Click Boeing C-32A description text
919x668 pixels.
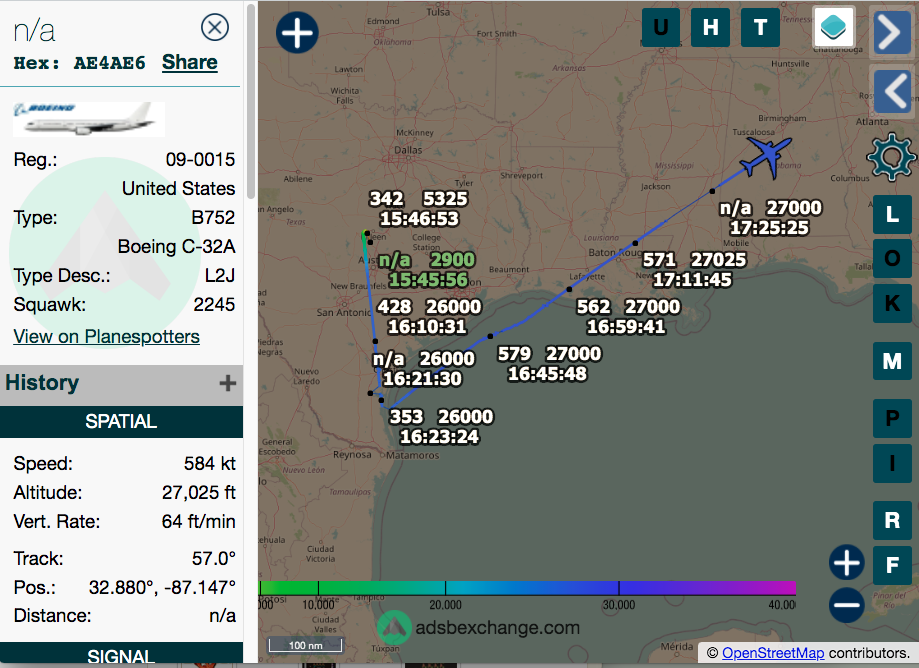coord(176,247)
